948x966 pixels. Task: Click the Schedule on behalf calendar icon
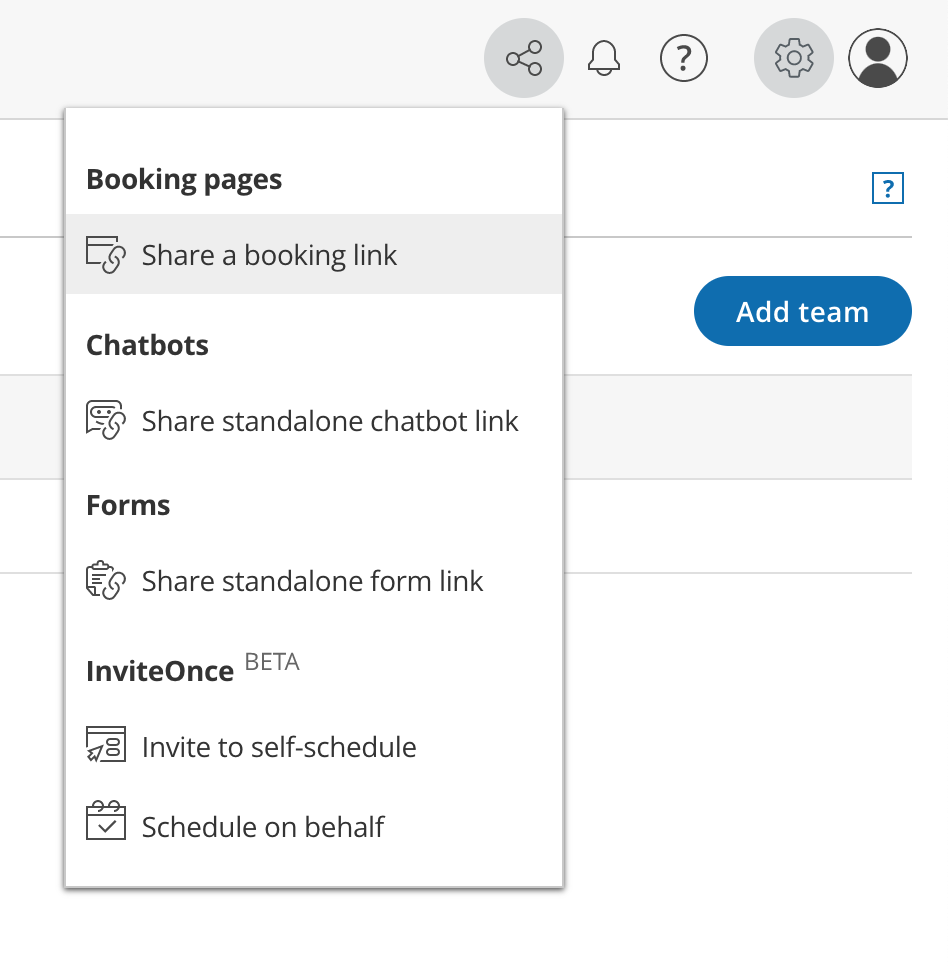point(106,821)
